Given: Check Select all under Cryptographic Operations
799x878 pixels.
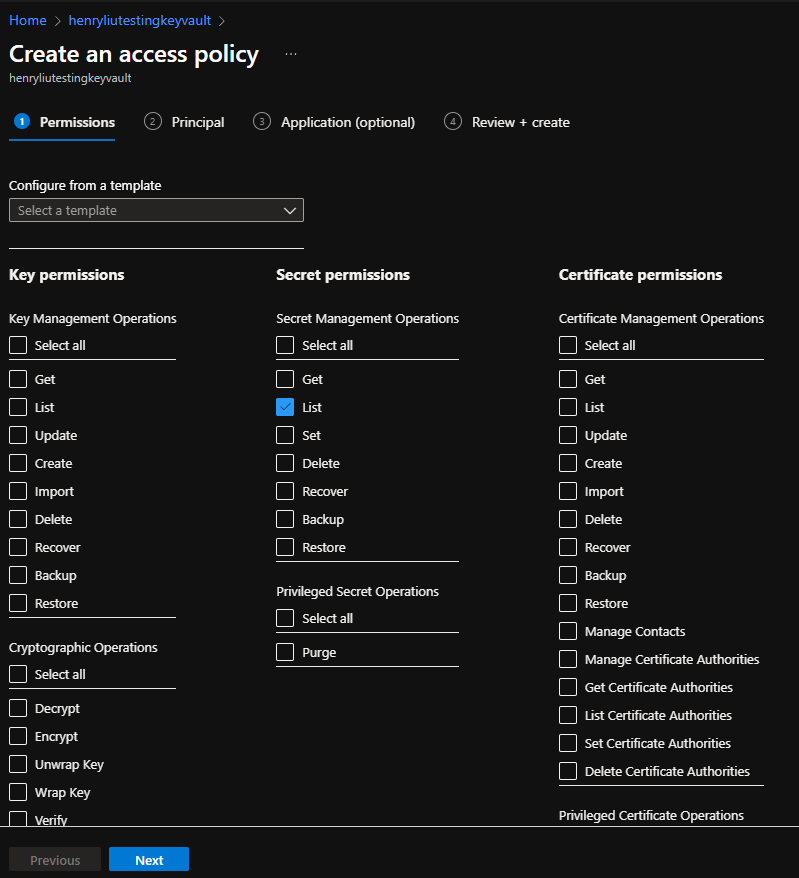Looking at the screenshot, I should click(18, 674).
